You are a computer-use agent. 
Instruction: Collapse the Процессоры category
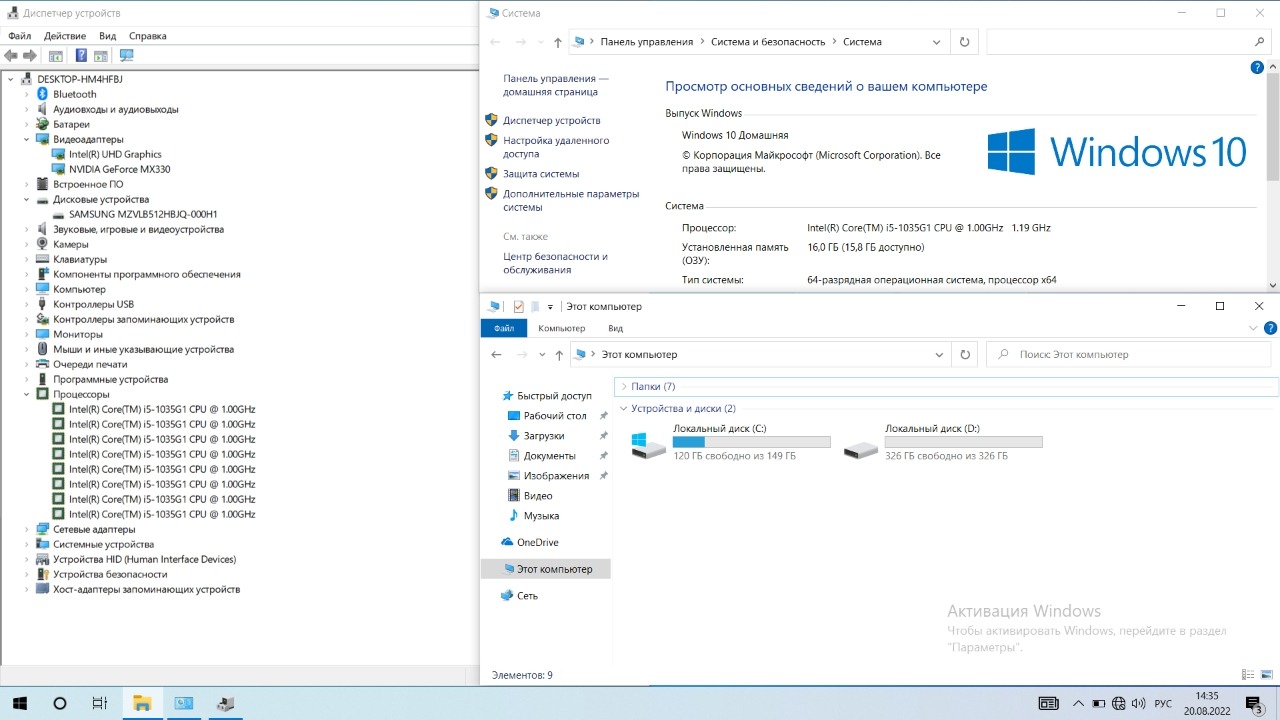click(27, 394)
